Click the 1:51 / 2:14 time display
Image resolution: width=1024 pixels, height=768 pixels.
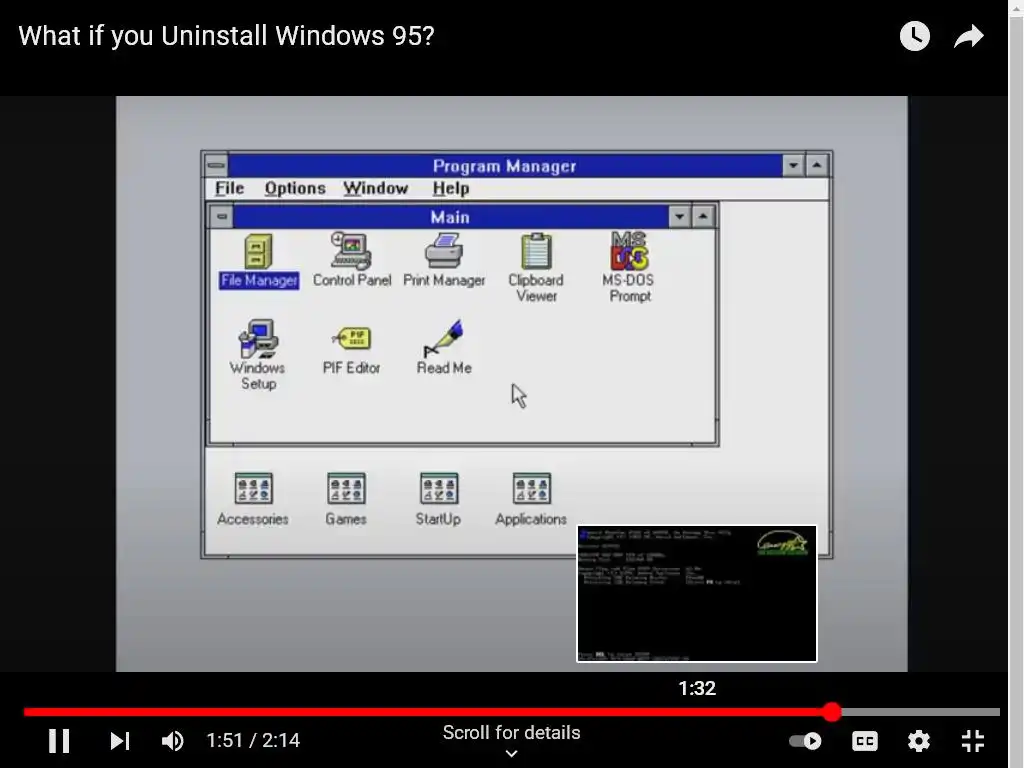coord(253,741)
